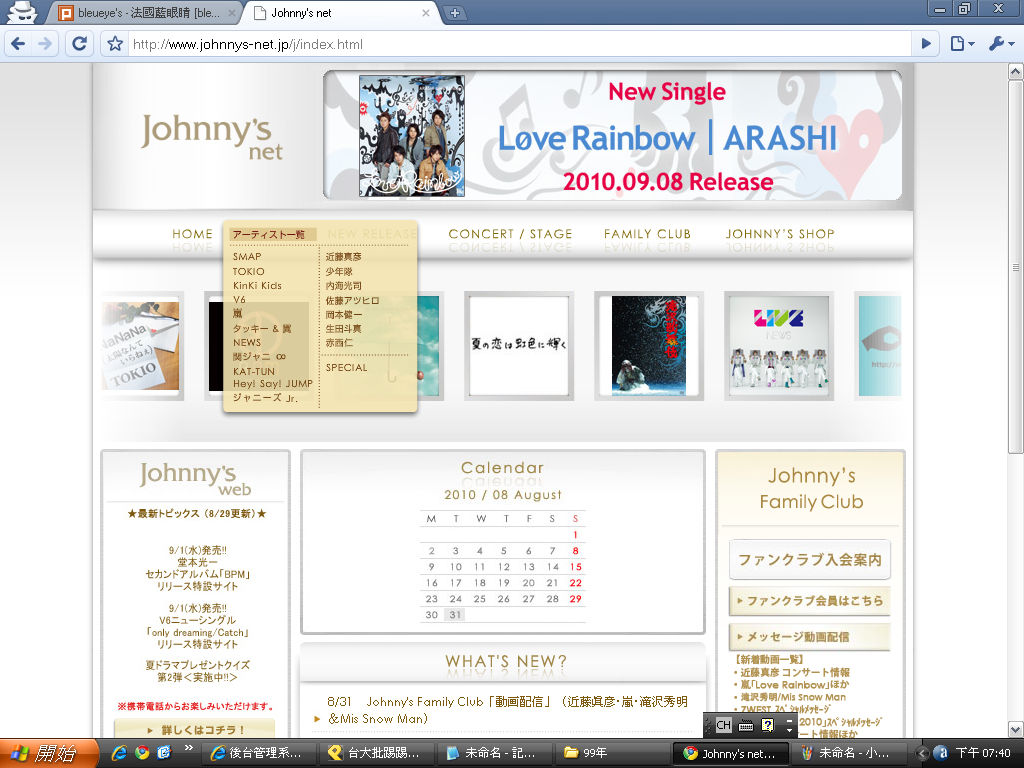
Task: Open 8/31 Family Club 動画配信 news
Action: click(507, 710)
